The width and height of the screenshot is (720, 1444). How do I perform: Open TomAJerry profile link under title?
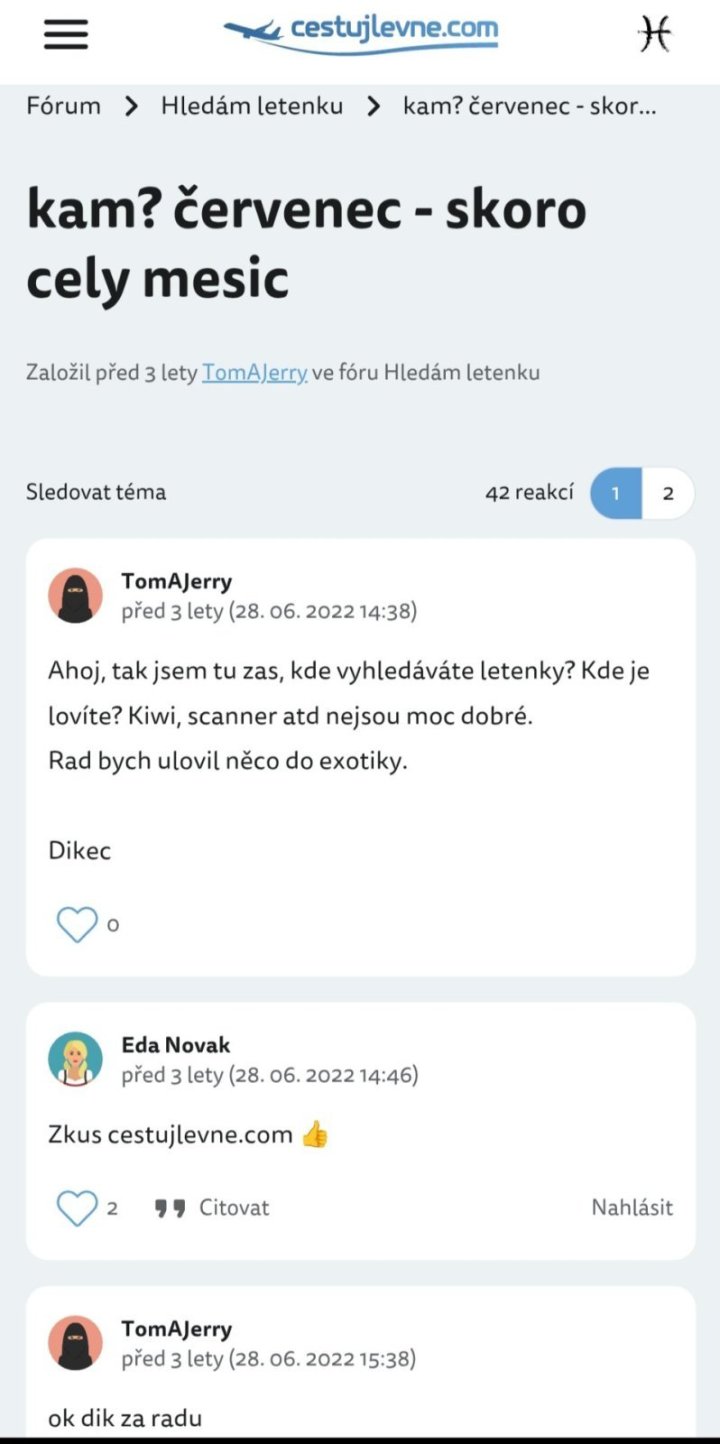click(254, 373)
